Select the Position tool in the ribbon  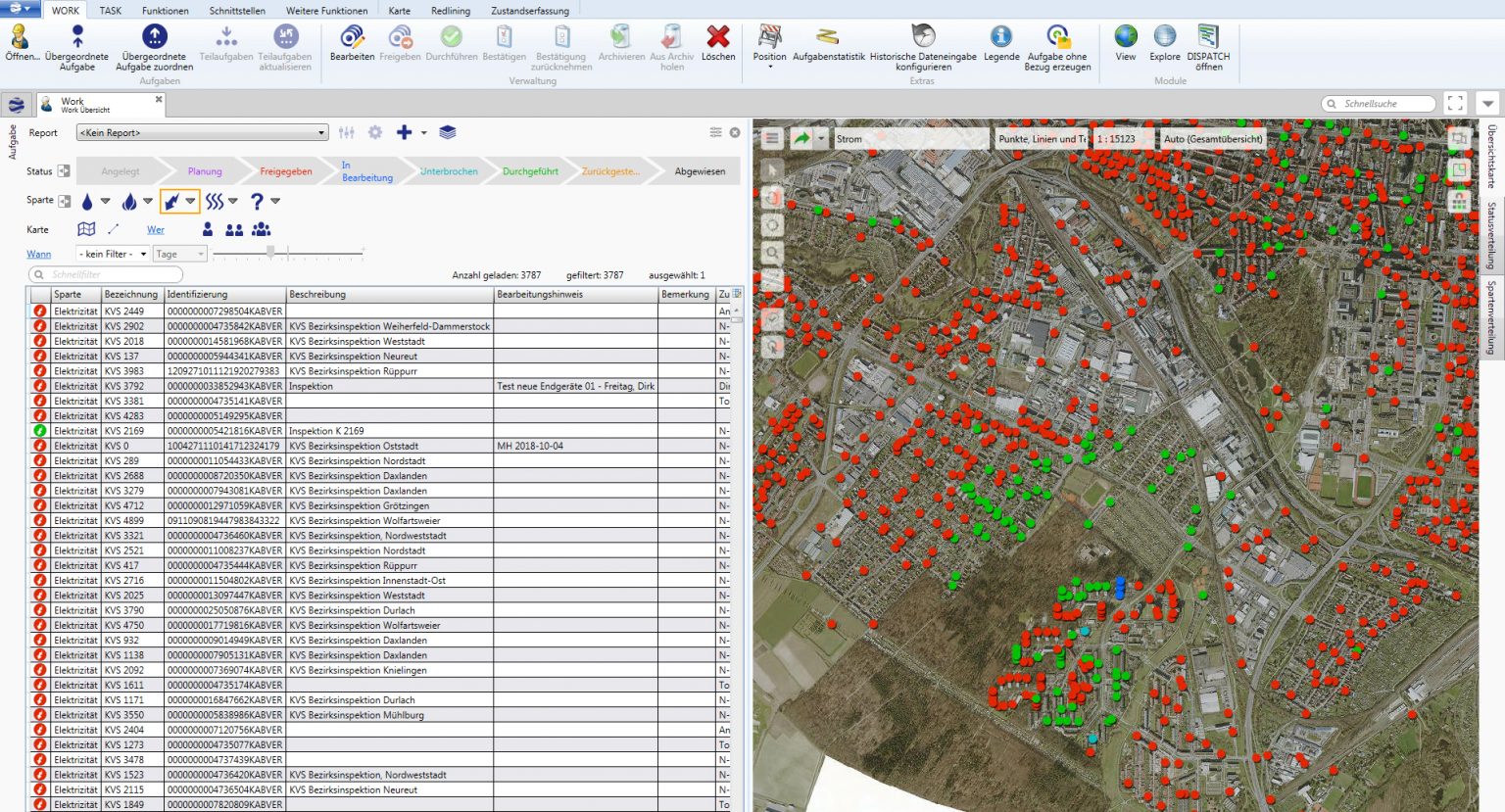(769, 41)
